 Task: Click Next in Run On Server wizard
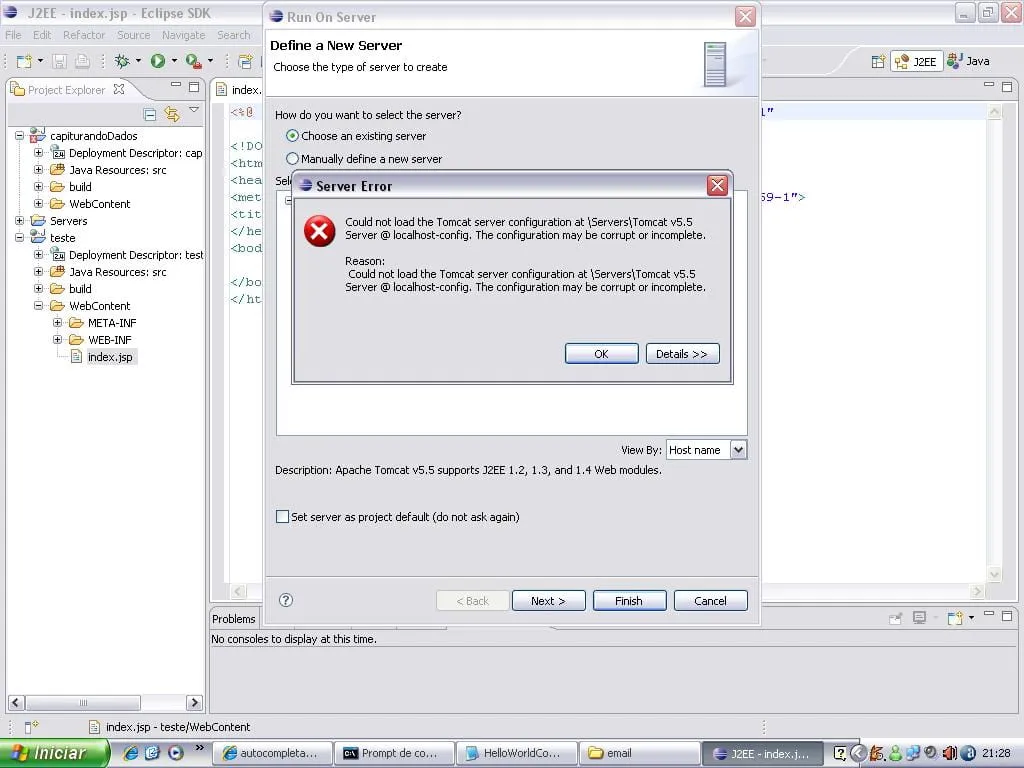(x=549, y=601)
